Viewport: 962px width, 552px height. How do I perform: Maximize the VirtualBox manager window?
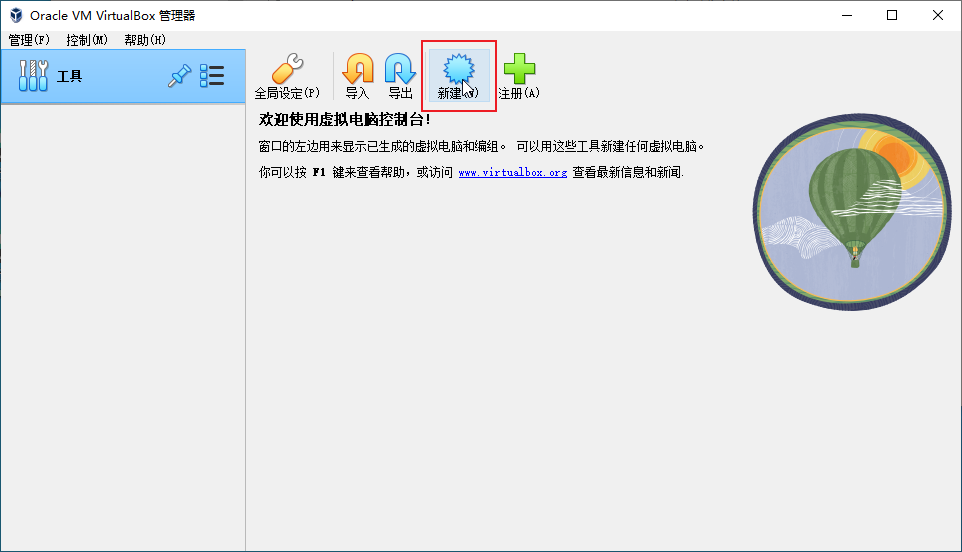tap(892, 15)
